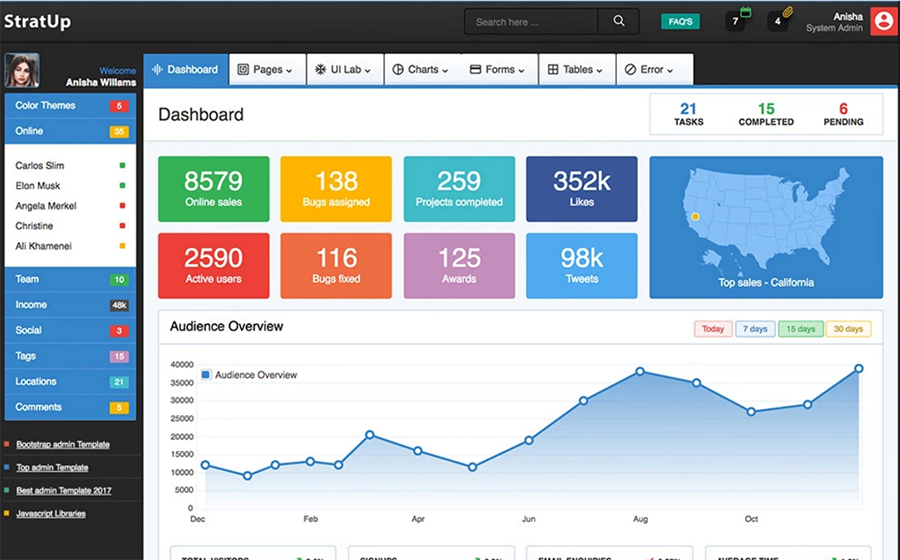This screenshot has height=560, width=900.
Task: Expand the Charts dropdown menu
Action: pyautogui.click(x=420, y=70)
